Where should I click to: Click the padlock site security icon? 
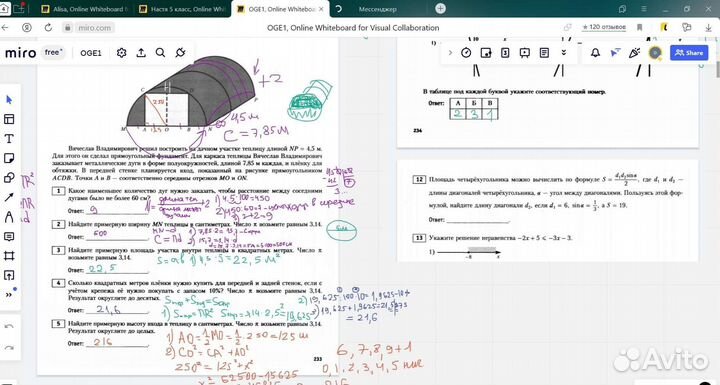point(68,28)
